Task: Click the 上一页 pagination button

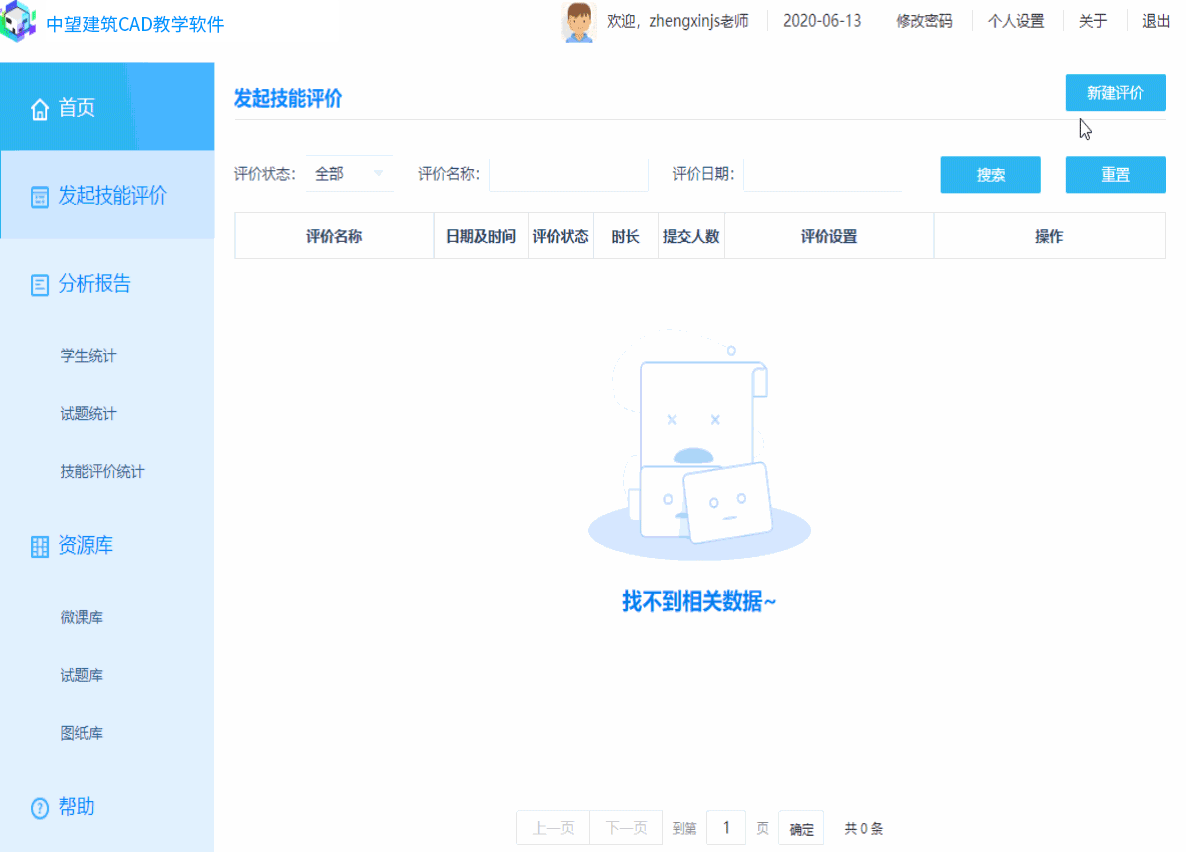Action: tap(553, 828)
